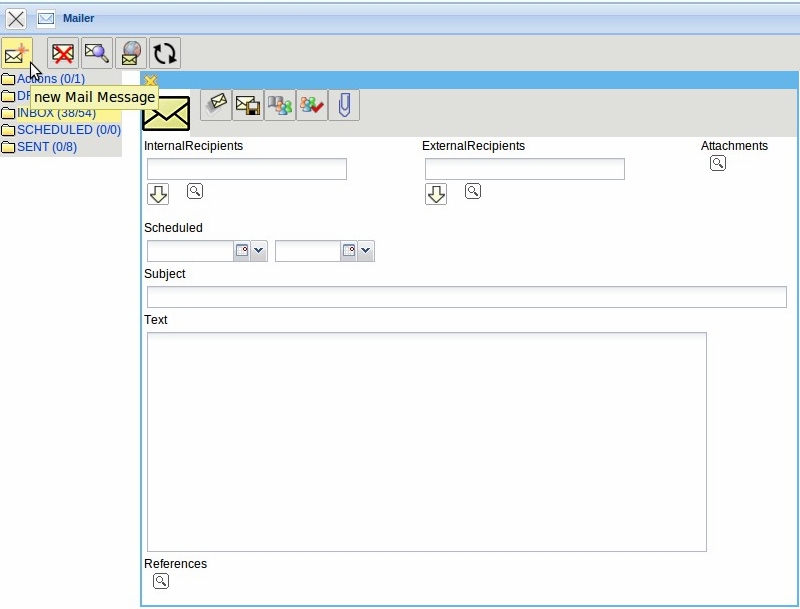This screenshot has height=609, width=800.
Task: Click the down arrow under InternalRecipients
Action: coord(158,194)
